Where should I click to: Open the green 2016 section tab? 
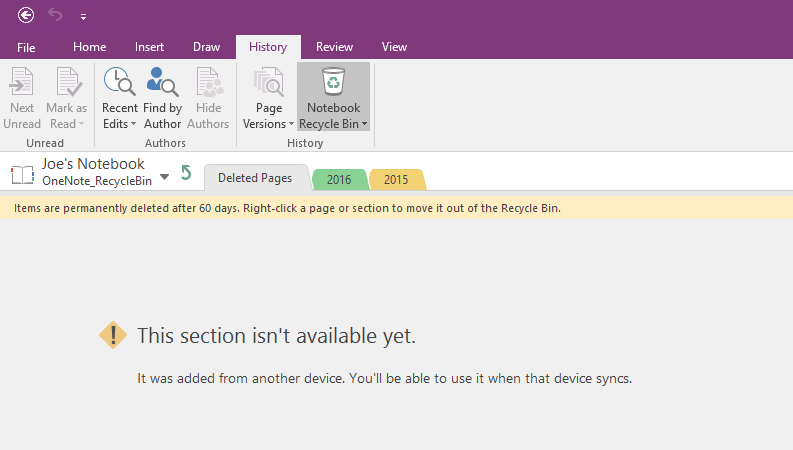click(x=339, y=179)
